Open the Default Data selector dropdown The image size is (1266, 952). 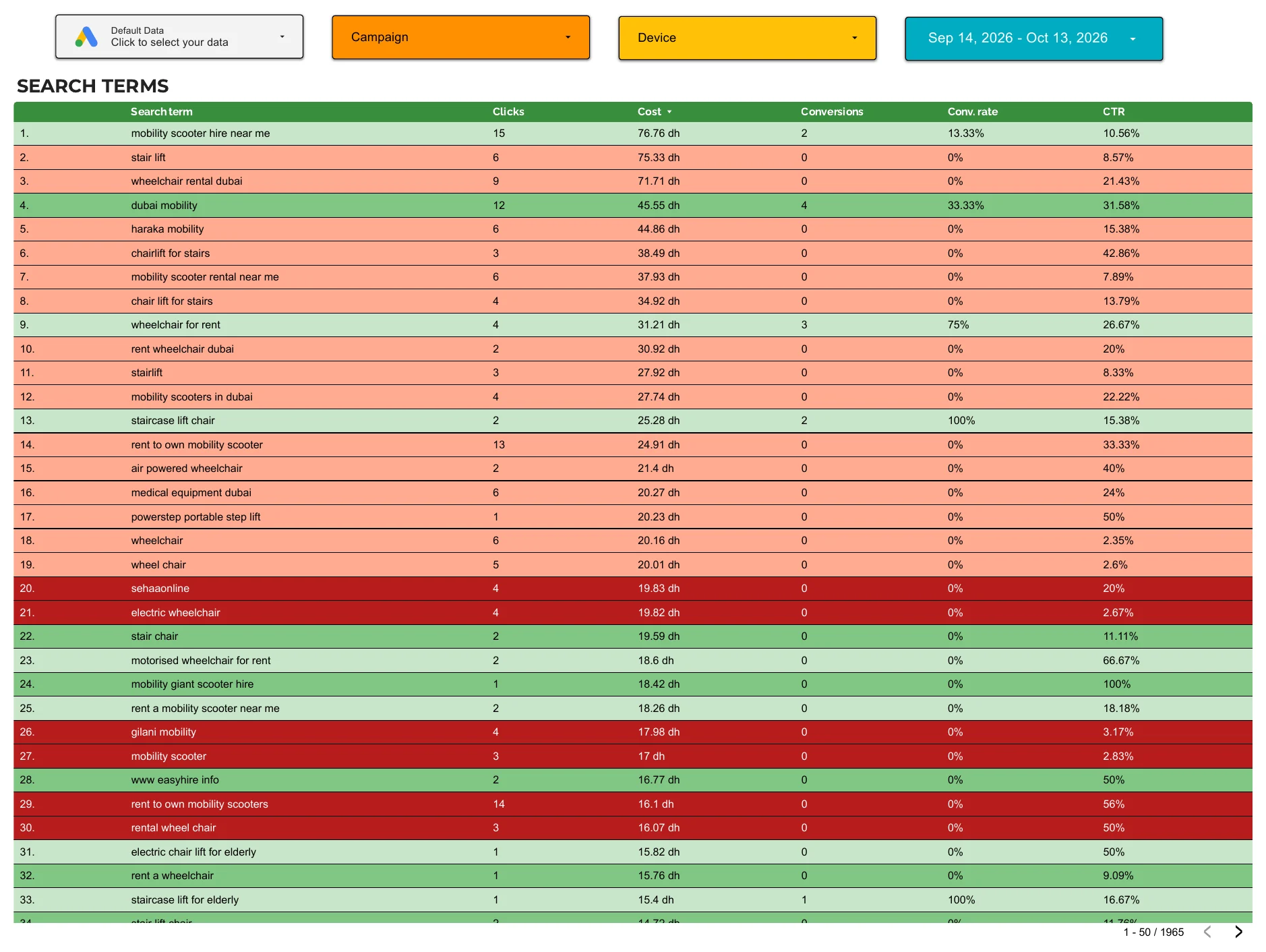click(179, 36)
